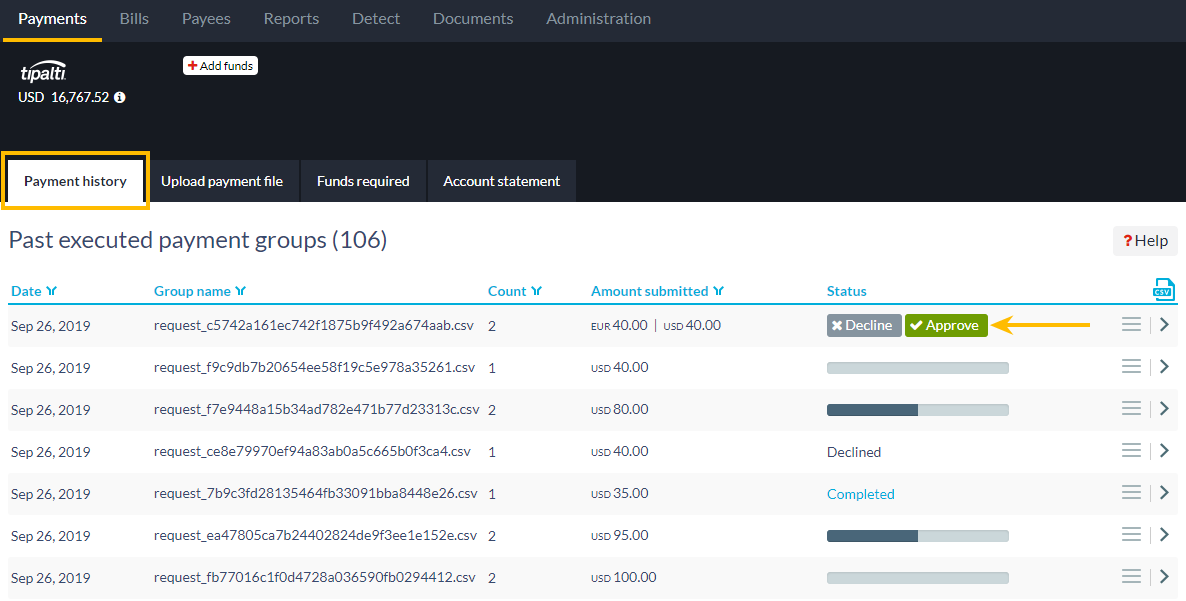
Task: Click the filter icon next to Group name
Action: click(241, 292)
